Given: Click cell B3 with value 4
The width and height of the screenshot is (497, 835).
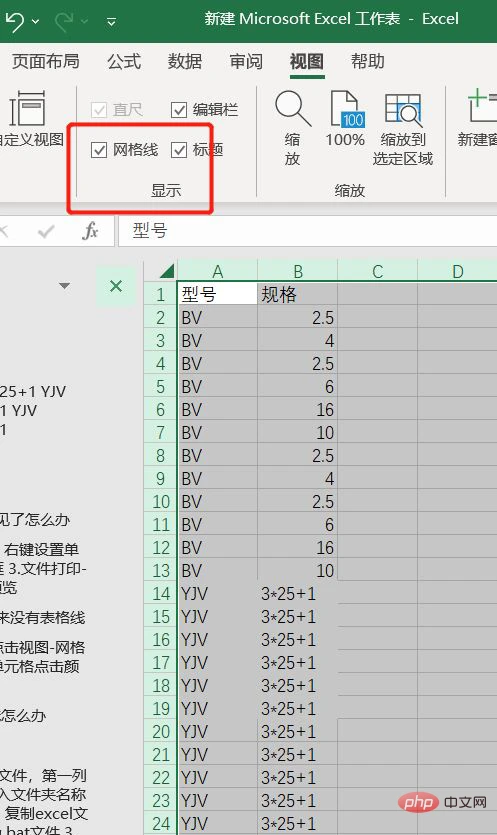Looking at the screenshot, I should [x=298, y=340].
